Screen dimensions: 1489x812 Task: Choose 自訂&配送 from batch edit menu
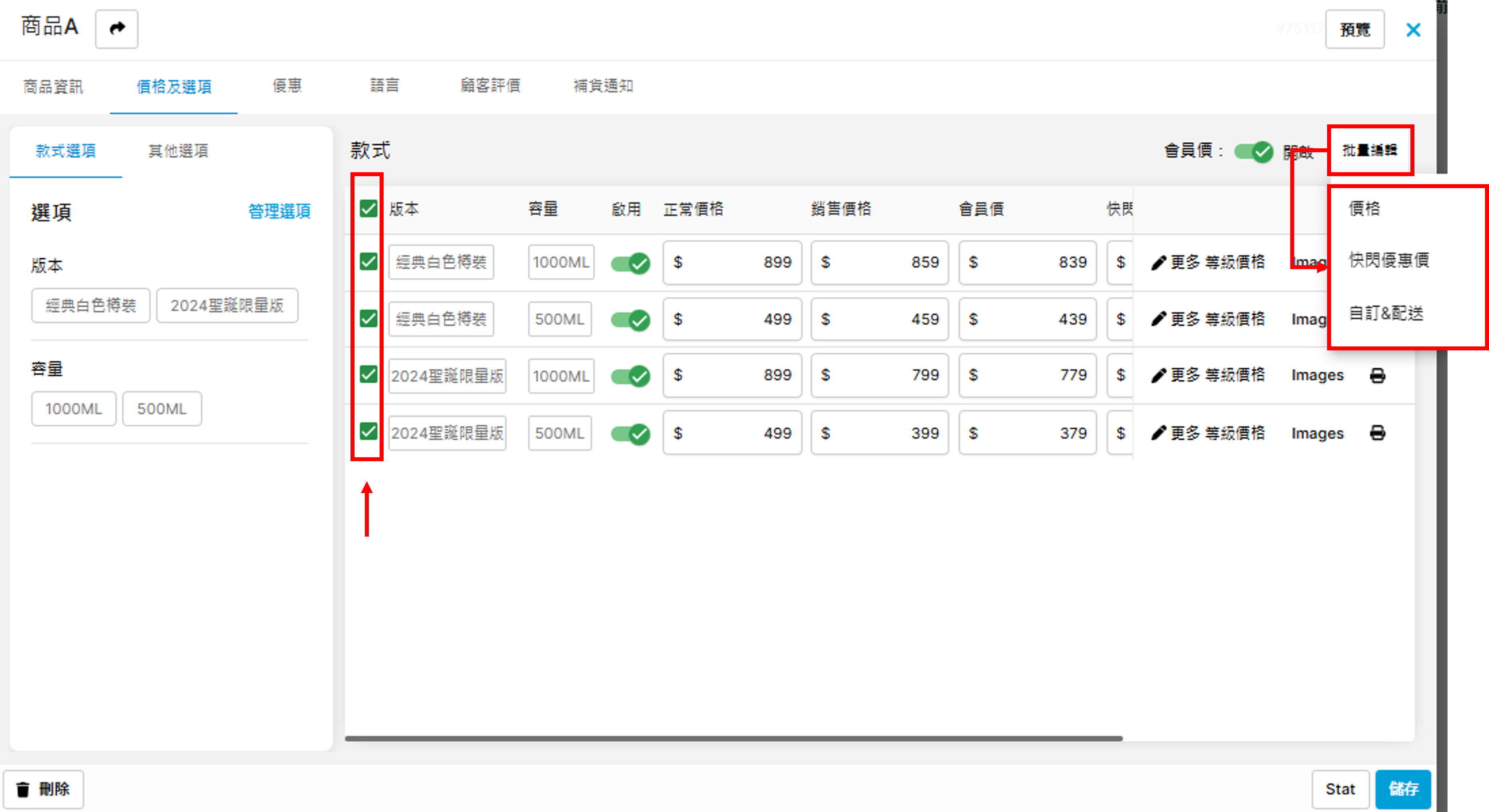coord(1386,313)
